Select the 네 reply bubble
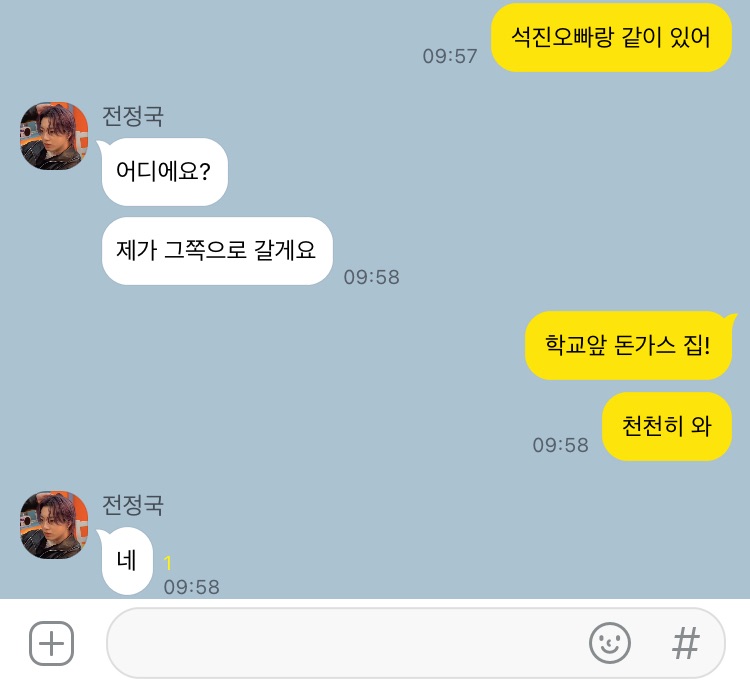This screenshot has width=750, height=686. click(127, 561)
